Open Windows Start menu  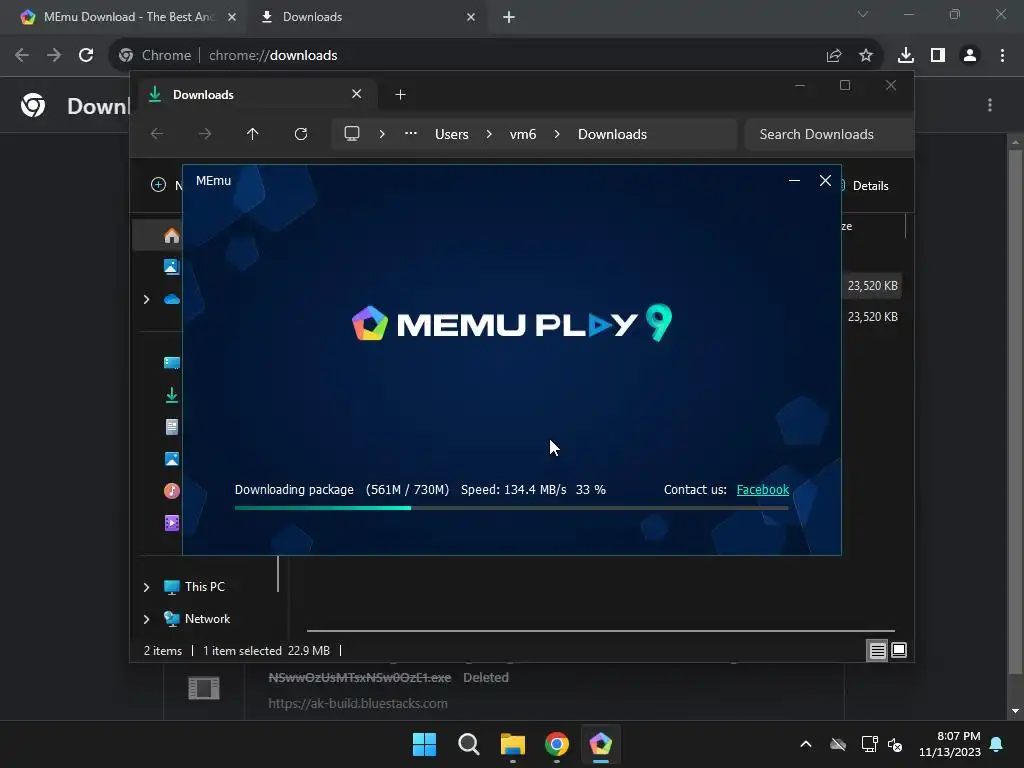(x=424, y=744)
